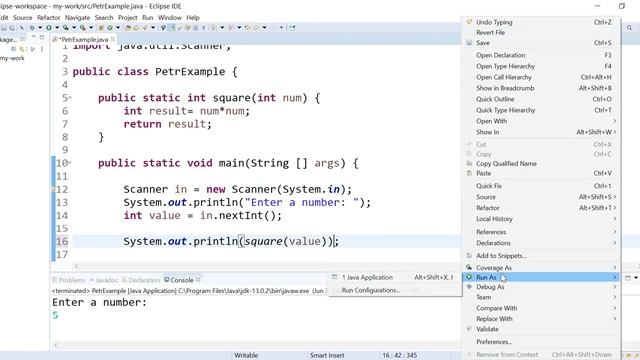This screenshot has width=640, height=360.
Task: Click the Debug bug toolbar icon
Action: tap(32, 28)
